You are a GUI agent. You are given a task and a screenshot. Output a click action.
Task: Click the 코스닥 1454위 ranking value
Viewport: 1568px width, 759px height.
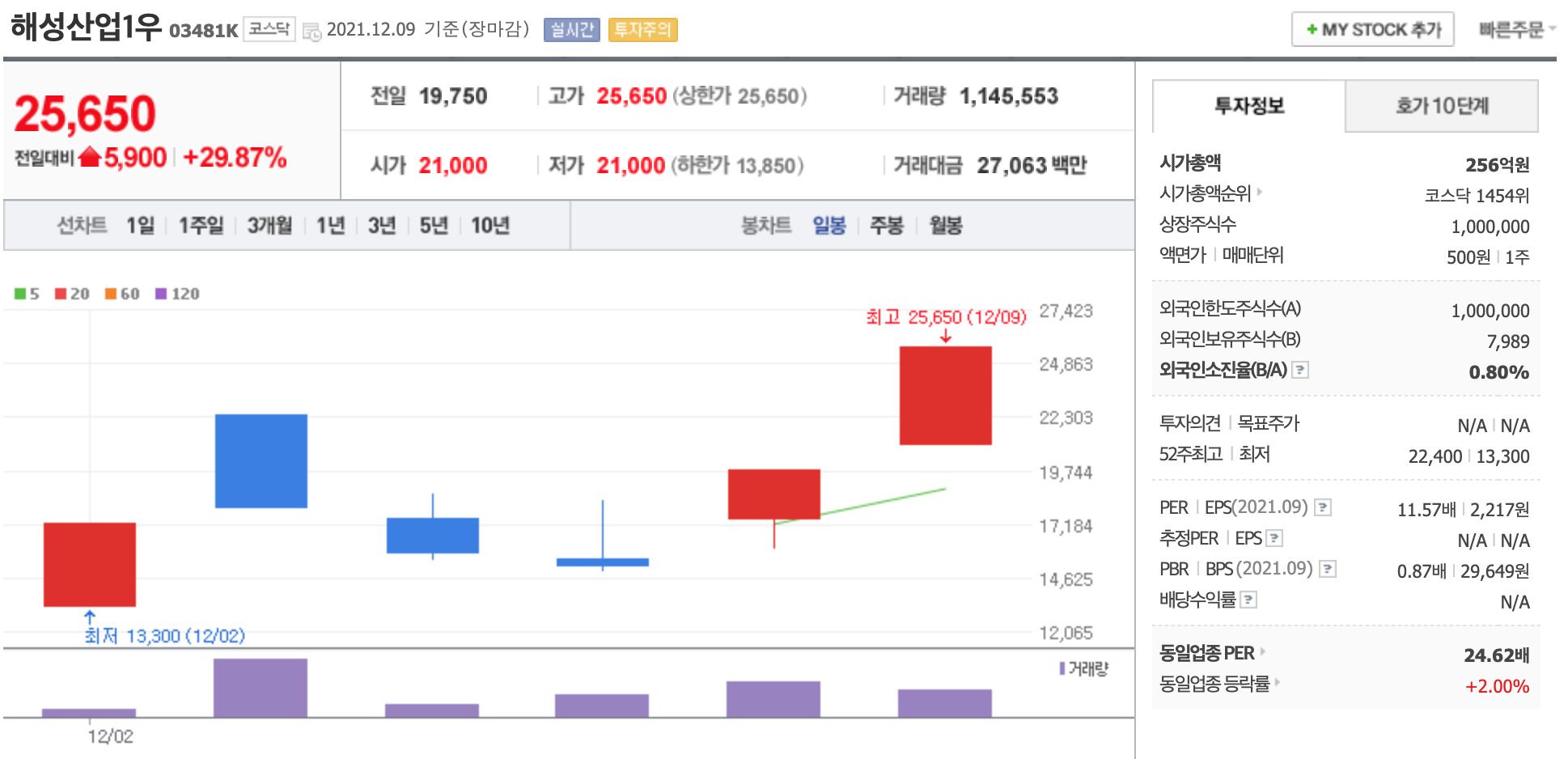(1477, 196)
